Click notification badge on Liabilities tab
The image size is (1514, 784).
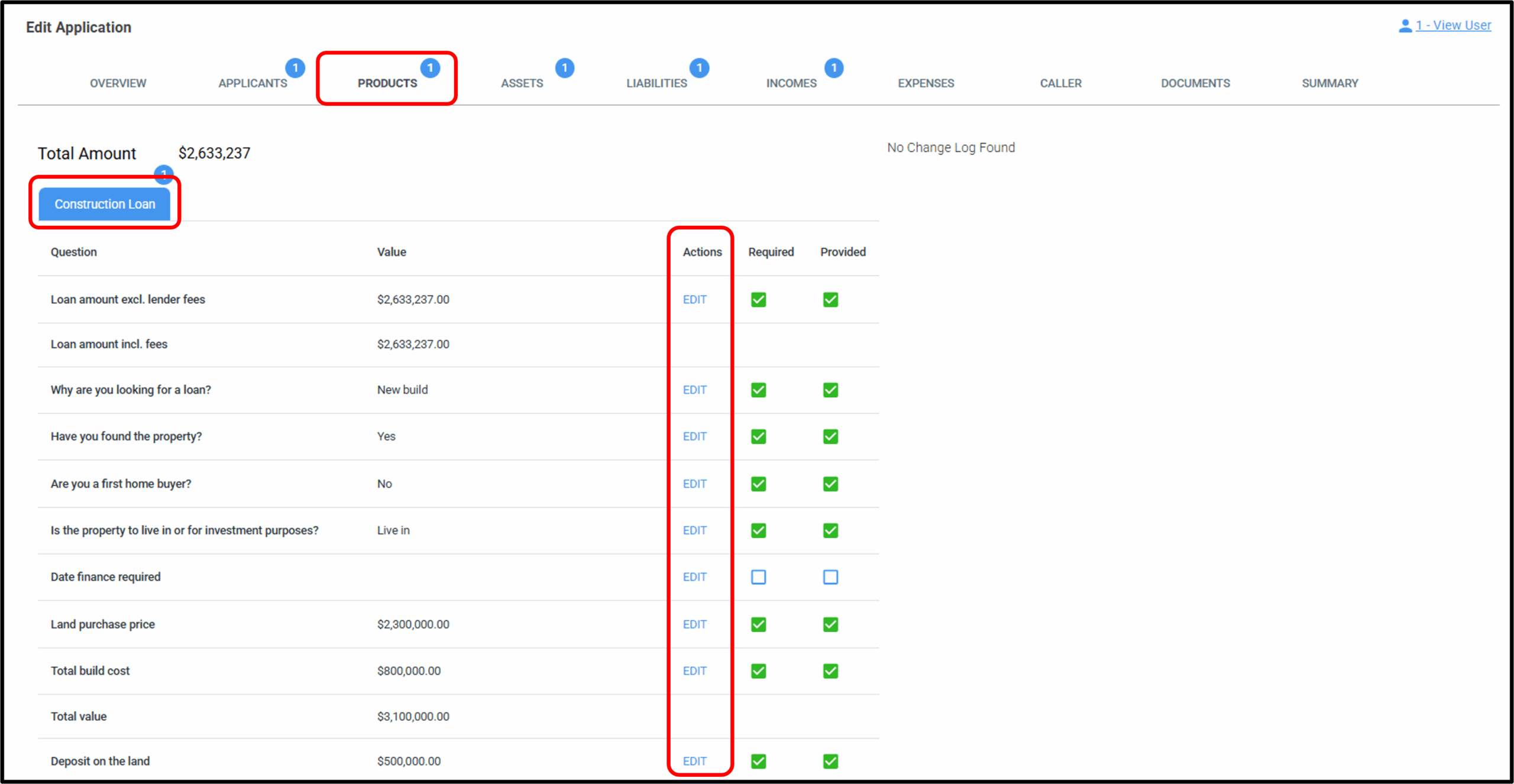tap(699, 68)
